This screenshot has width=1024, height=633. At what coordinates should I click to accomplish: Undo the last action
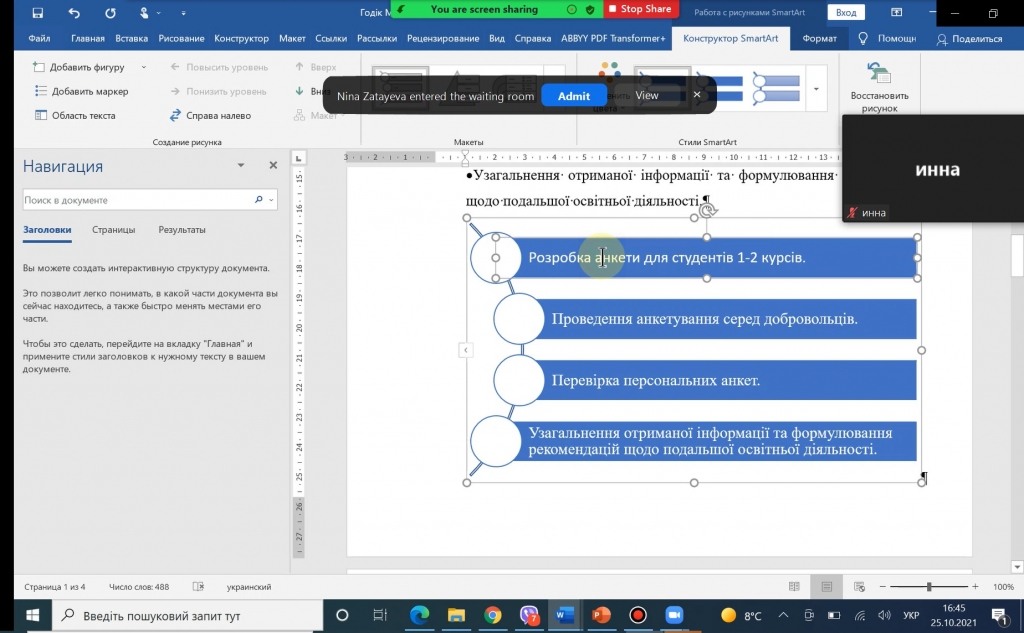click(74, 12)
